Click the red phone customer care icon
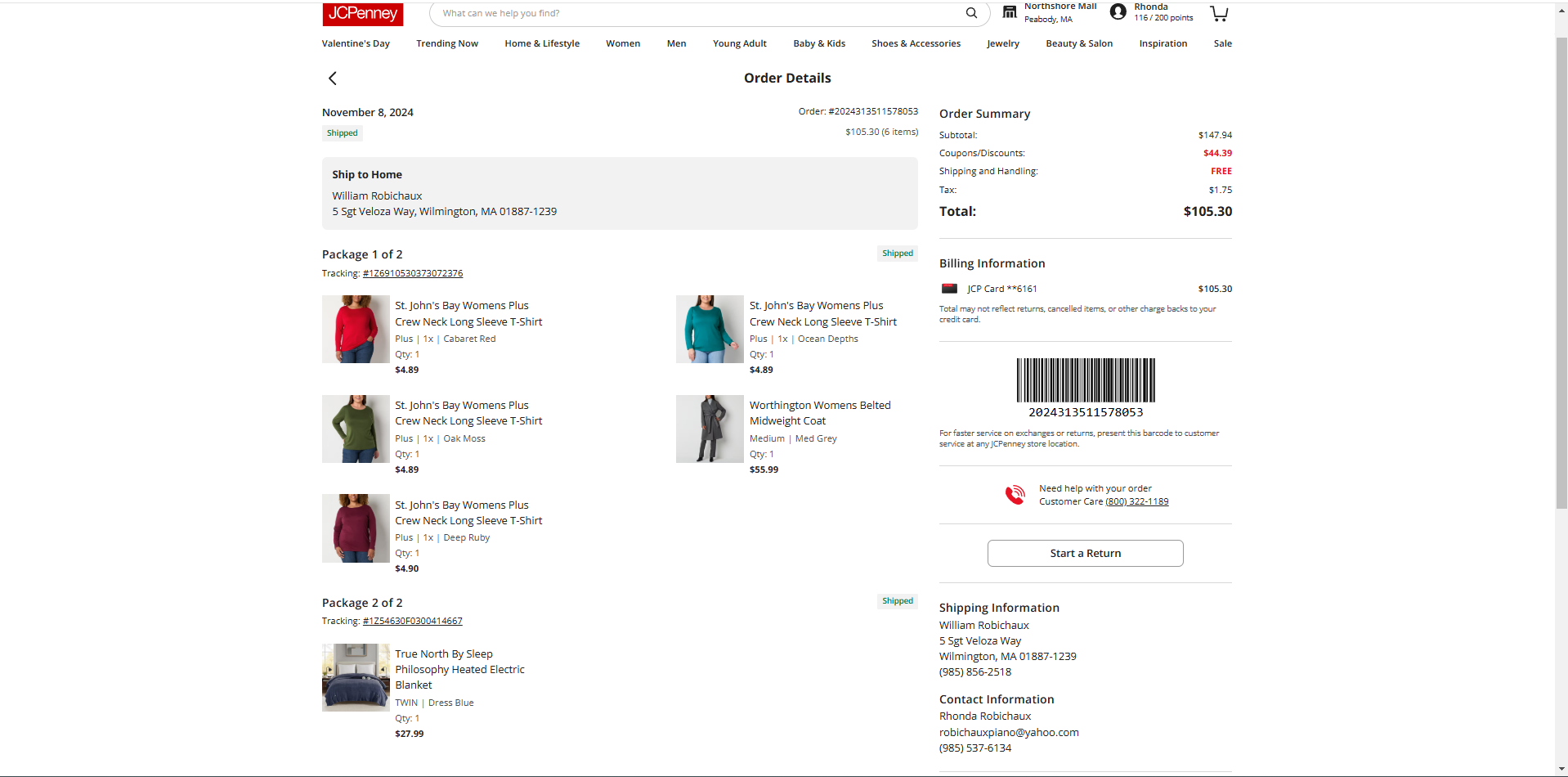 1015,495
